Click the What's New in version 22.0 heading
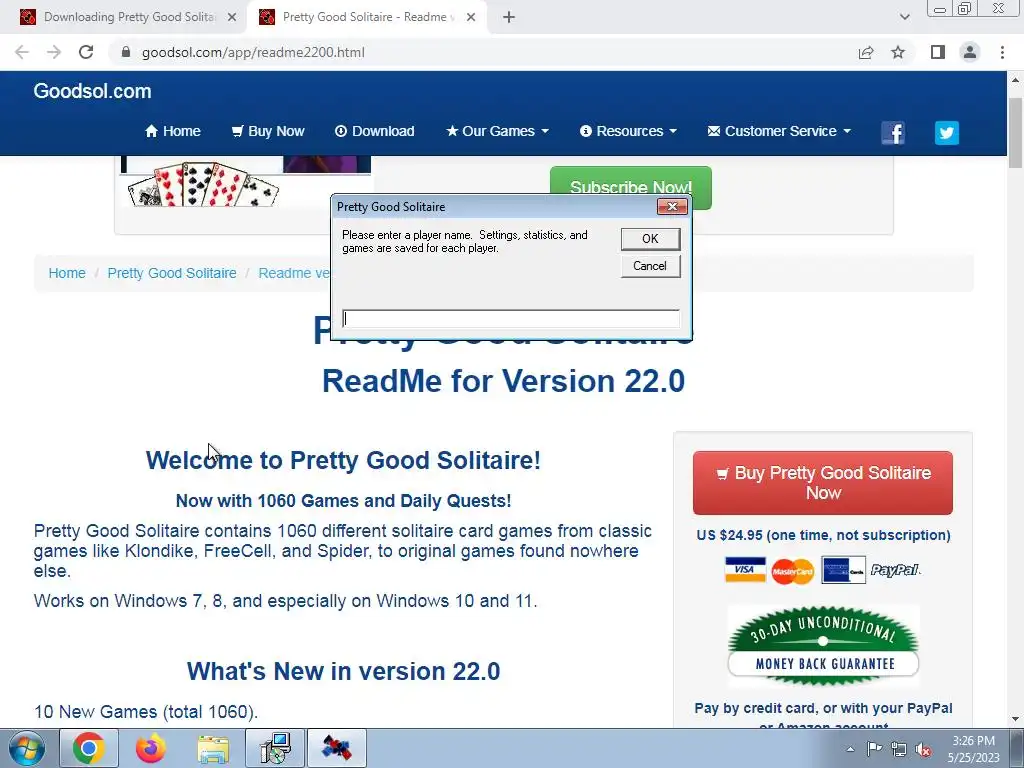The image size is (1024, 768). click(x=343, y=671)
